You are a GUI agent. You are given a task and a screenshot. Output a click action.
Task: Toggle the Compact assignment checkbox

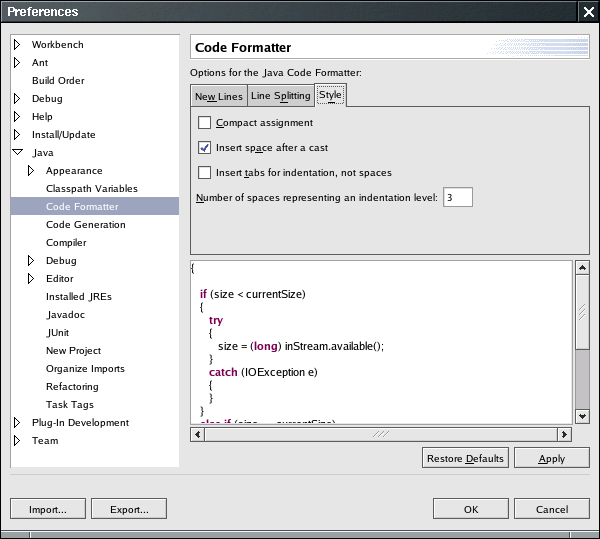[204, 123]
